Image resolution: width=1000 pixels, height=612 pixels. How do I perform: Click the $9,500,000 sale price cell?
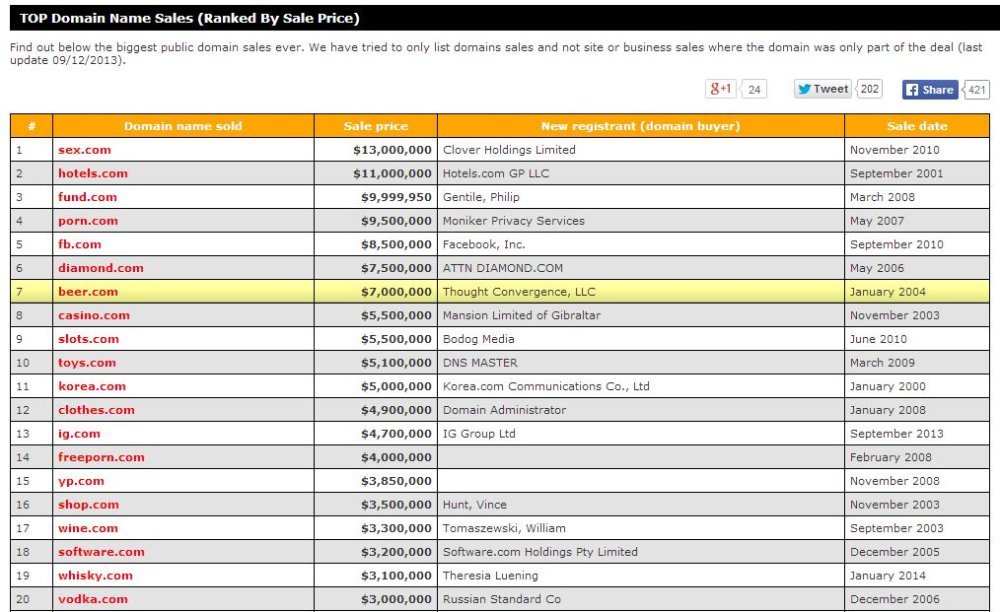(376, 221)
